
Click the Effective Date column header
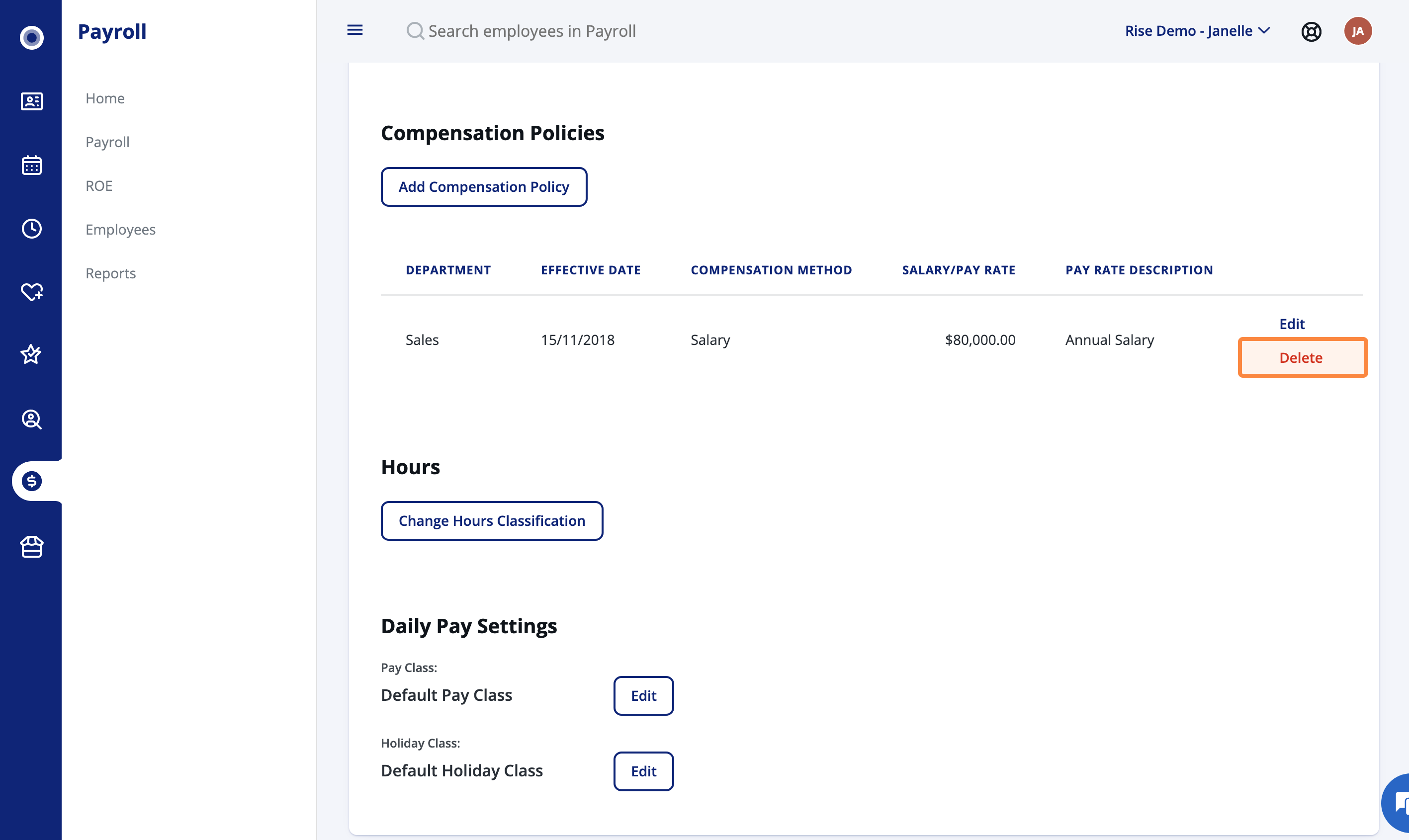[x=591, y=270]
